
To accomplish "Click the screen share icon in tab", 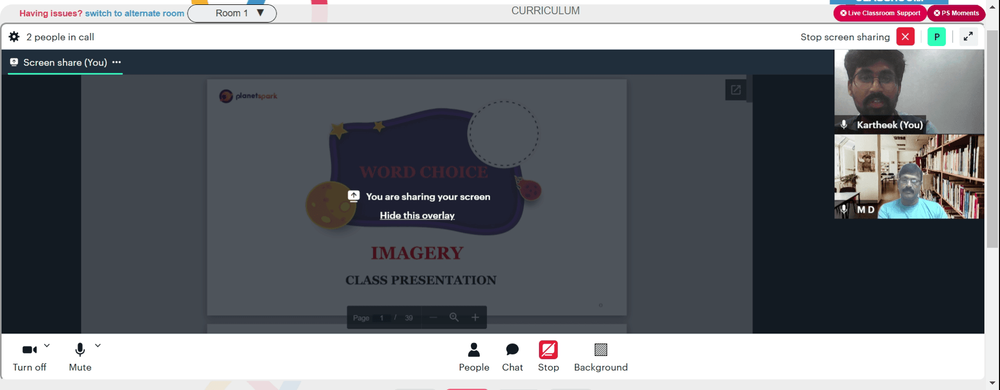I will [x=14, y=62].
